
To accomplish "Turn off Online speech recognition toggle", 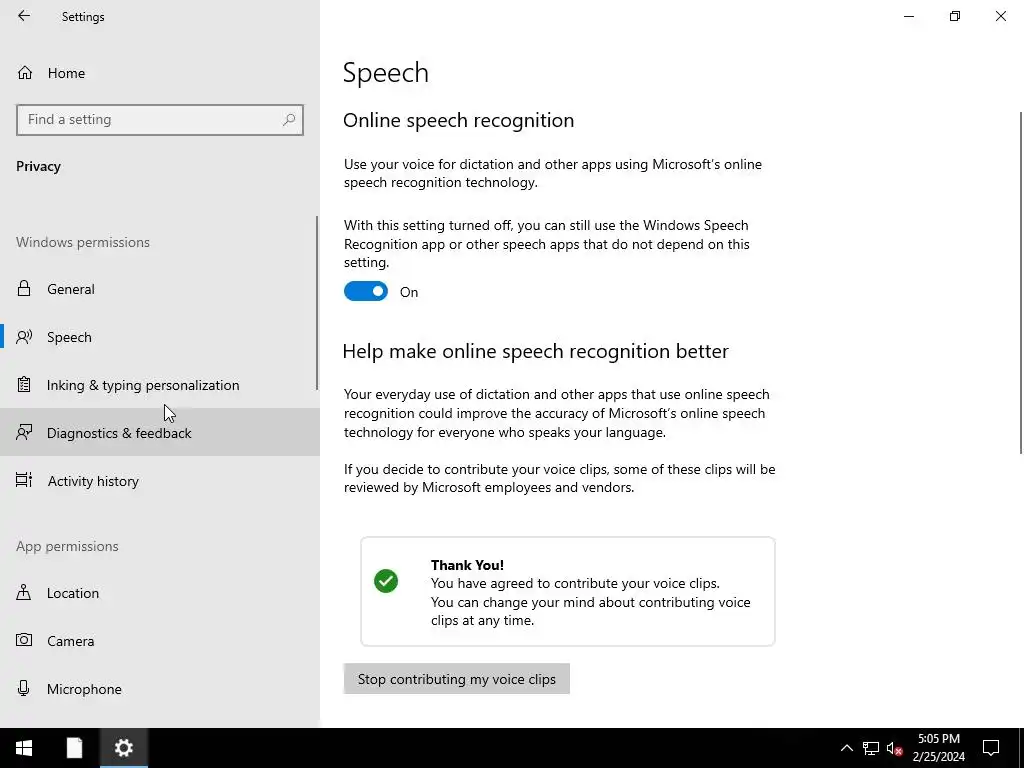I will 366,291.
